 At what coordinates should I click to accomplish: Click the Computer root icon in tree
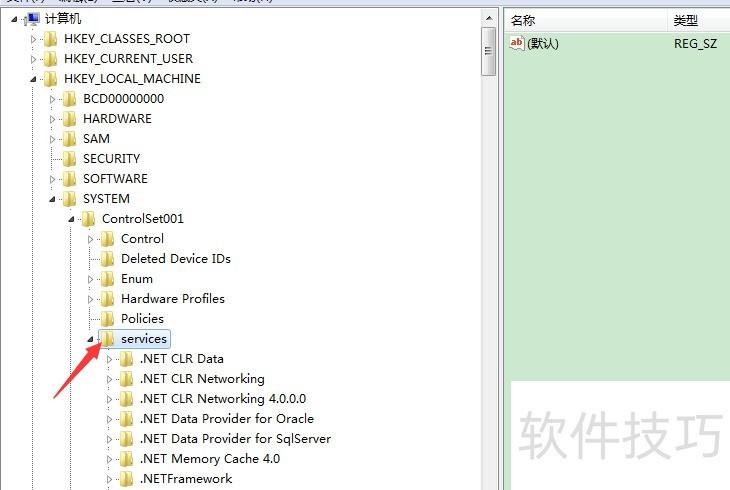point(33,19)
